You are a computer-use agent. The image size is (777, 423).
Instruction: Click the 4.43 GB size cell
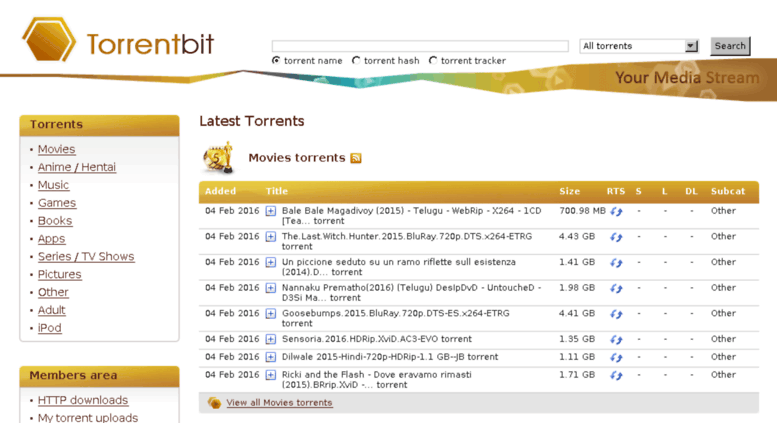(577, 237)
